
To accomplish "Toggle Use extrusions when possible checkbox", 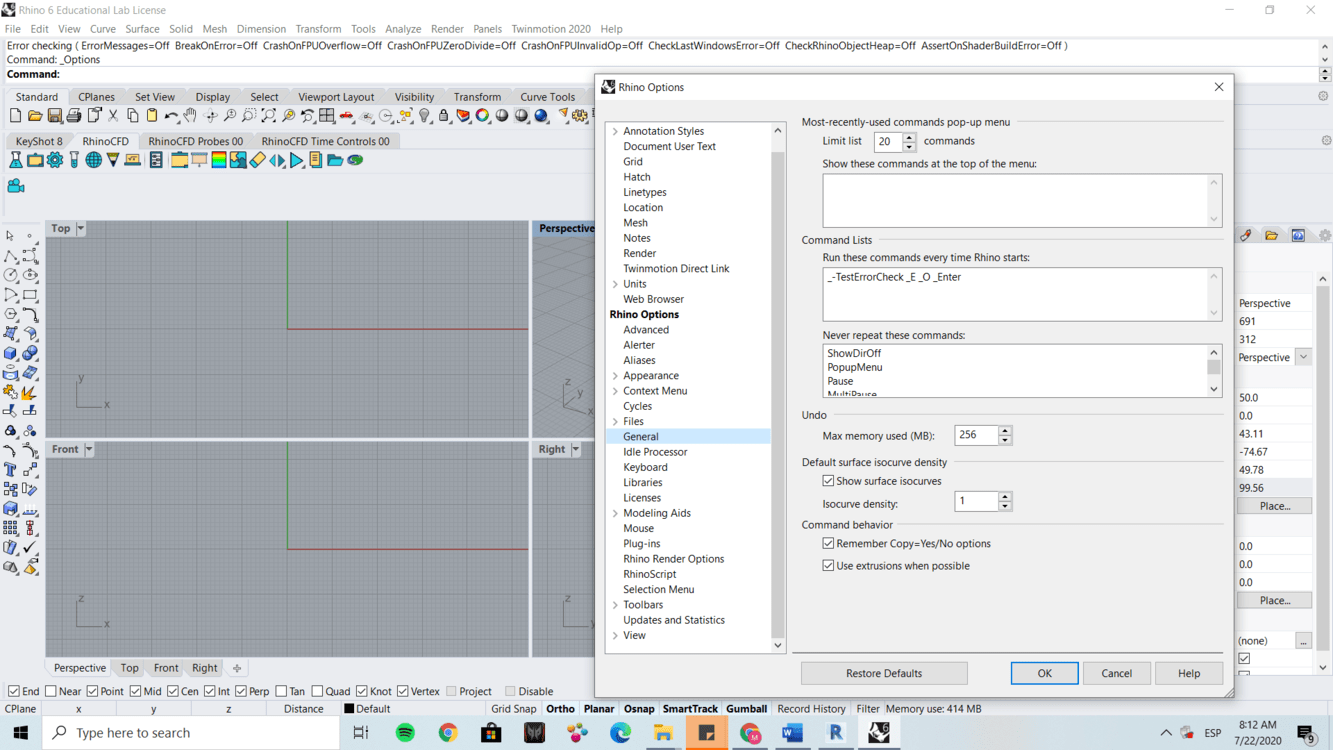I will click(828, 566).
